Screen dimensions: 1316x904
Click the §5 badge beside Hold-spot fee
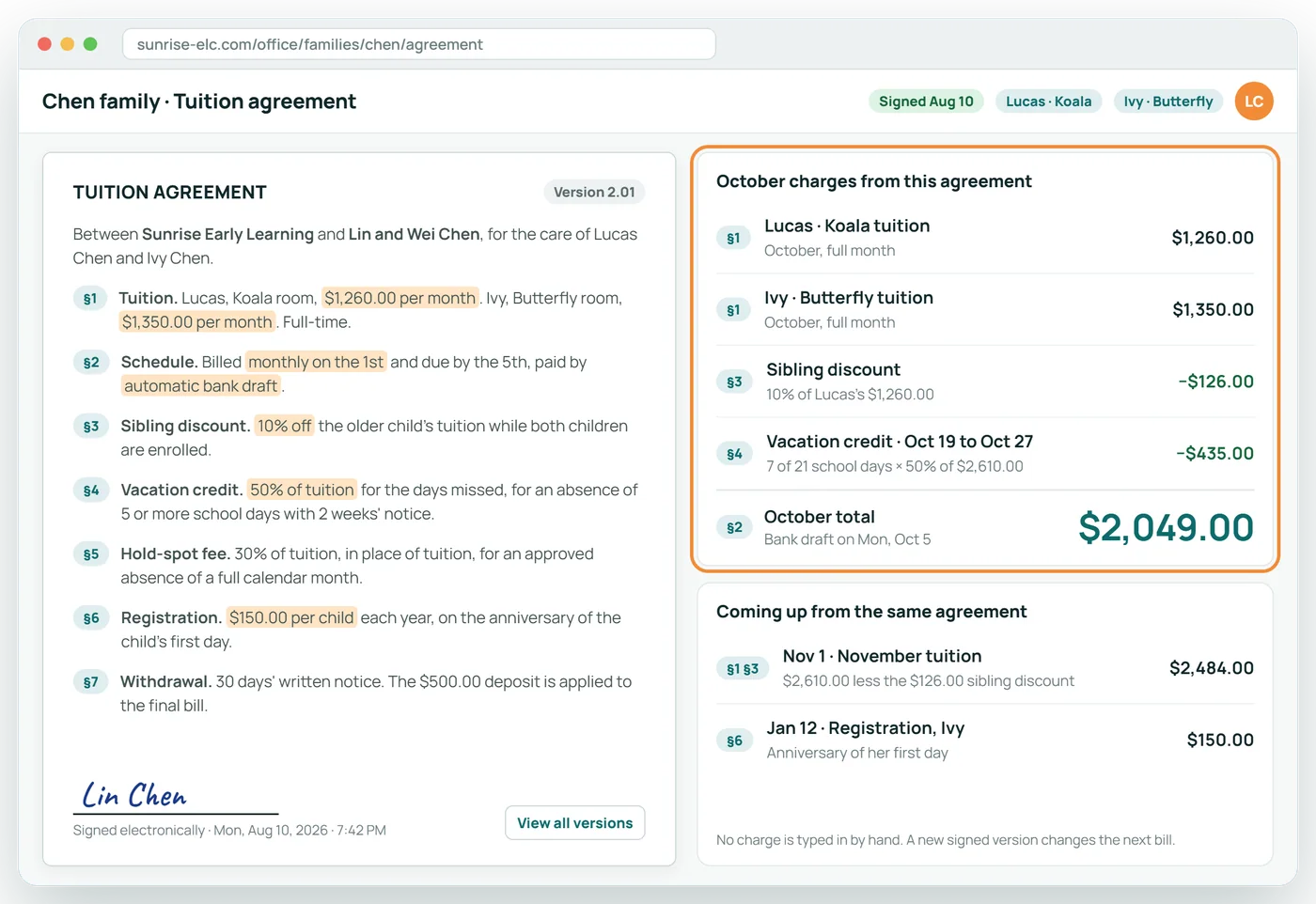[x=91, y=554]
